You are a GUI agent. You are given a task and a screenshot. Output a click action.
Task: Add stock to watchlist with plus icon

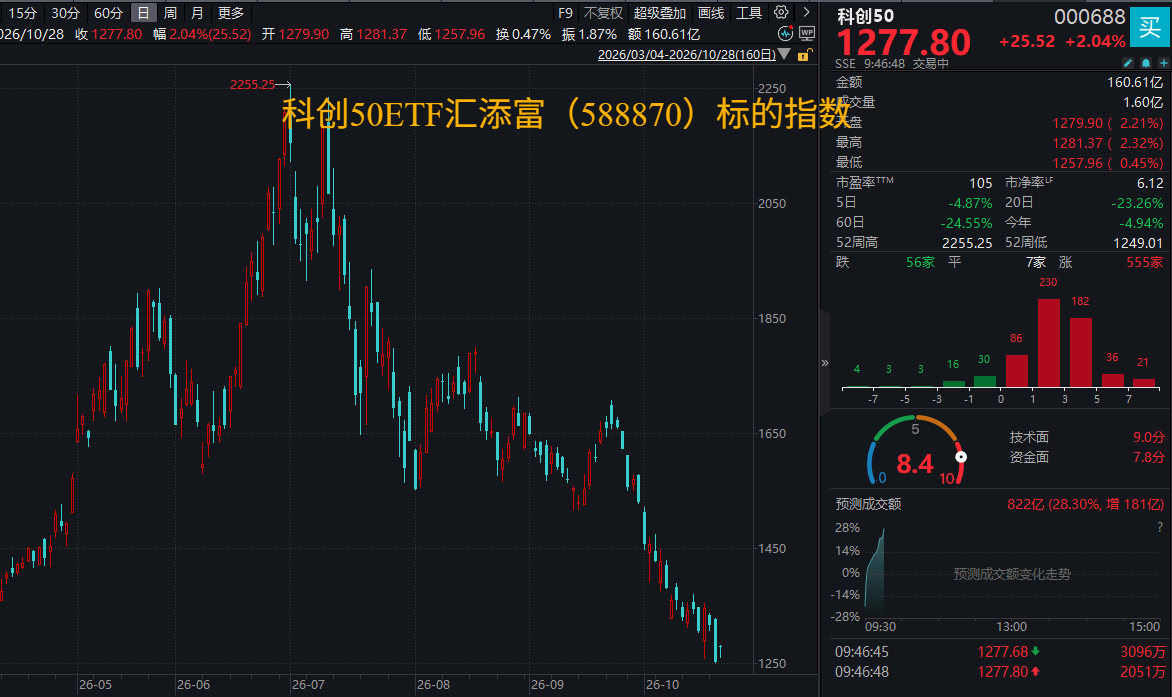1164,63
